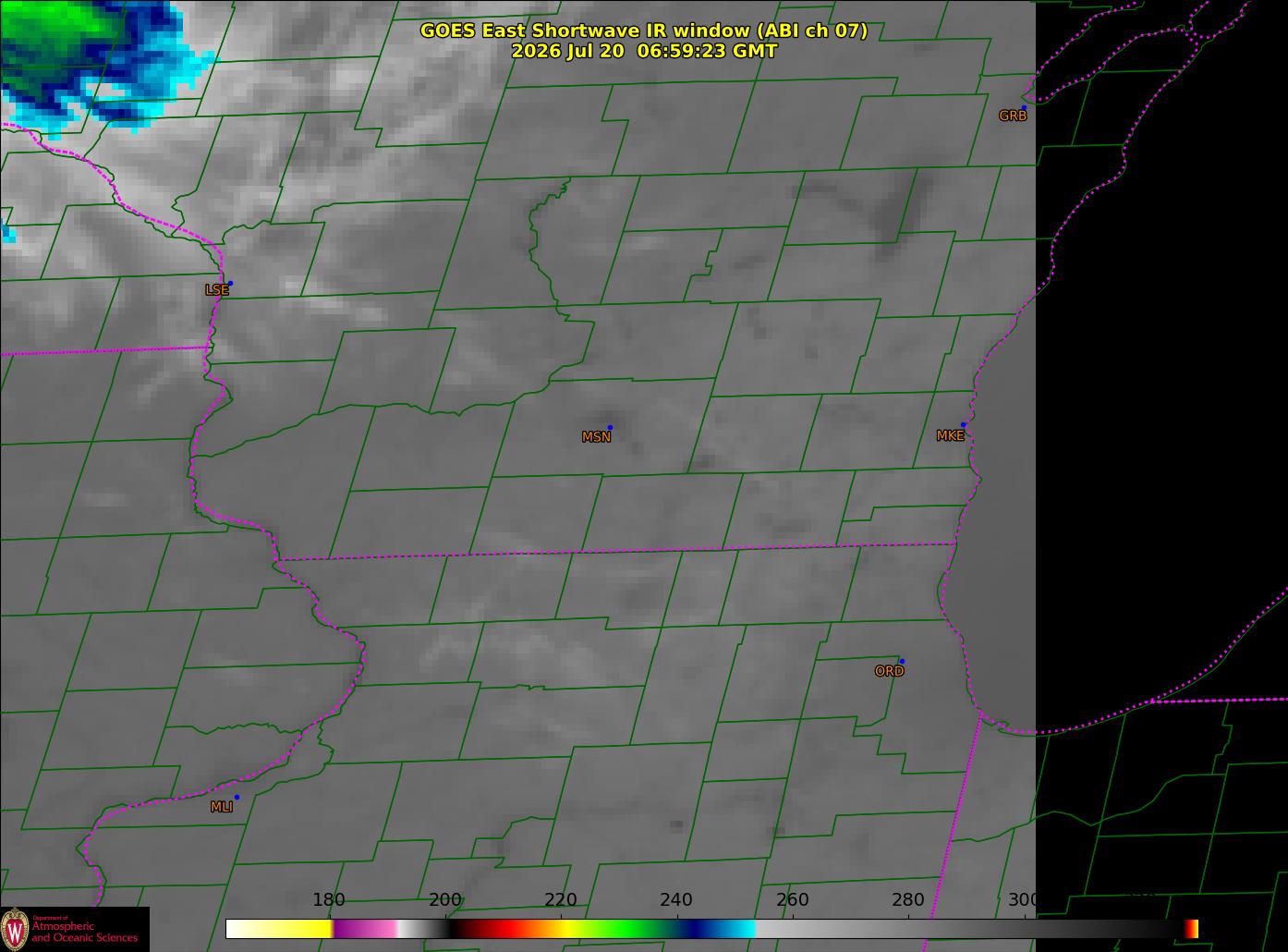Click the LSE station marker label
The image size is (1288, 952).
click(x=217, y=289)
